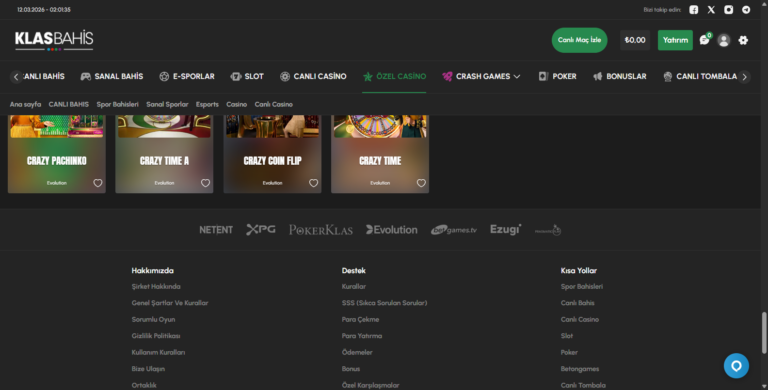Open the live chat support bubble
The image size is (768, 390).
coord(736,366)
